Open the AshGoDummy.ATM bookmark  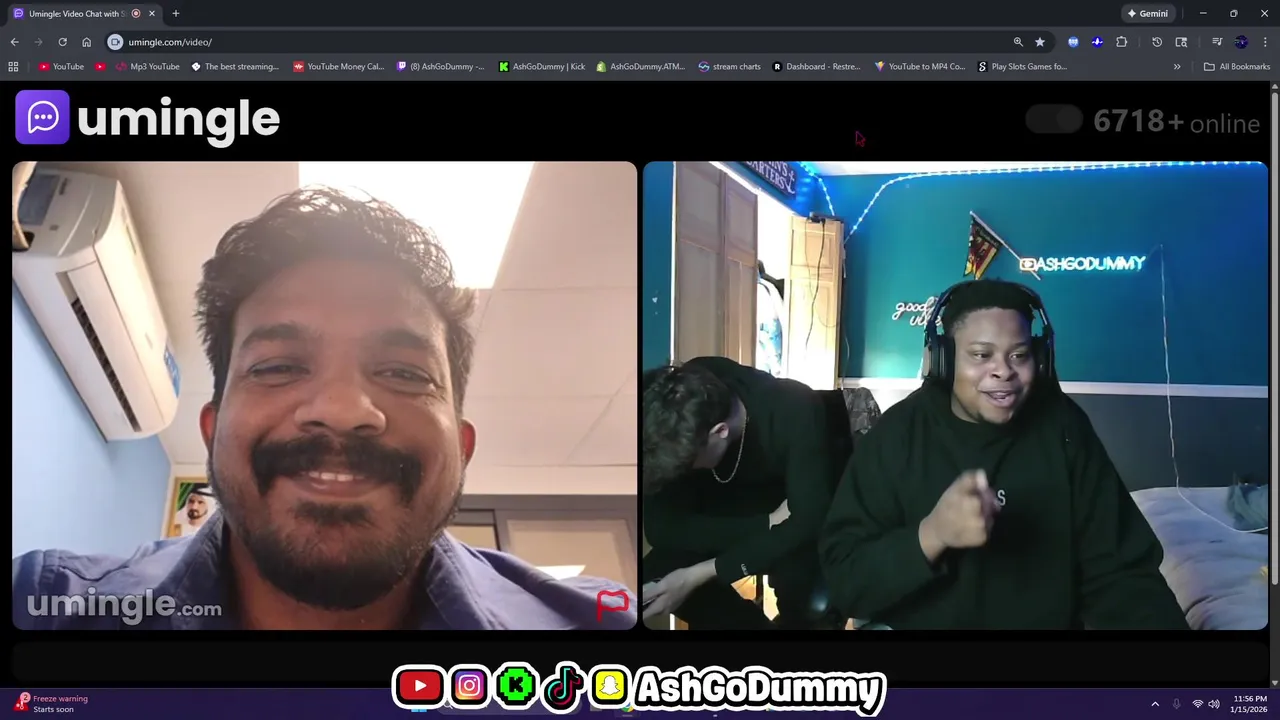pyautogui.click(x=641, y=66)
